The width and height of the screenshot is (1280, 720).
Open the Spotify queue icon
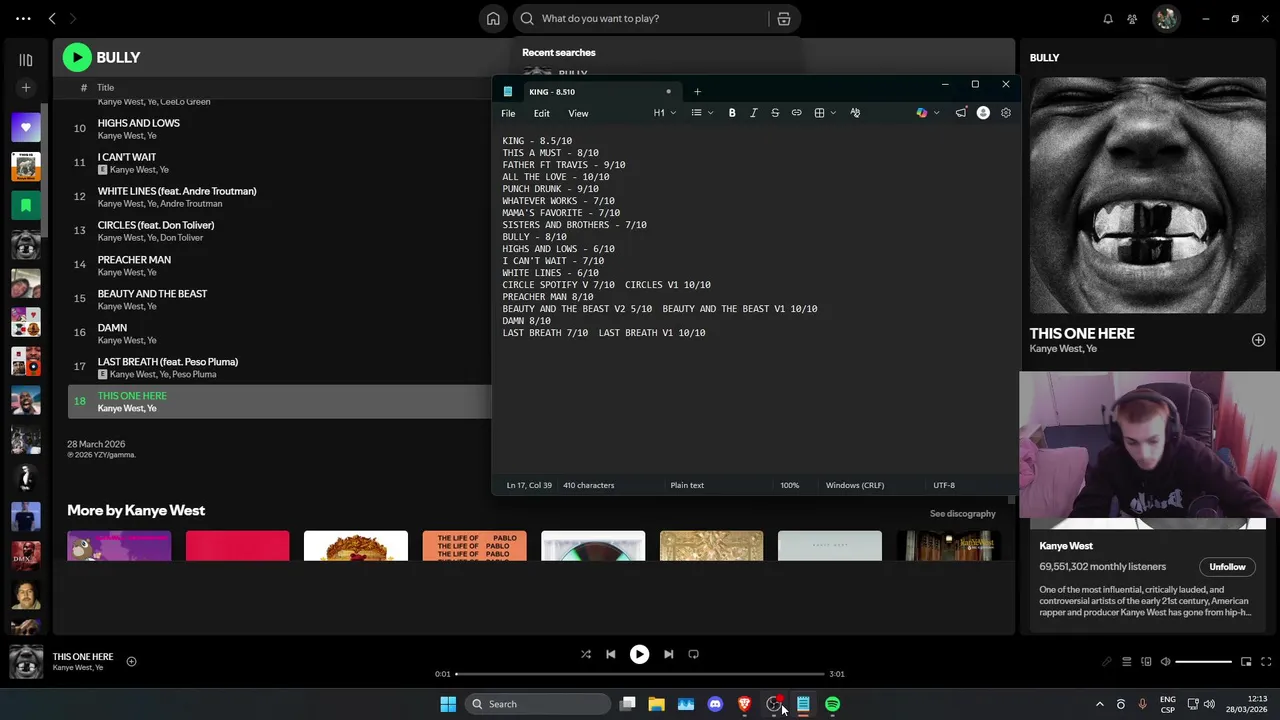[x=1126, y=661]
